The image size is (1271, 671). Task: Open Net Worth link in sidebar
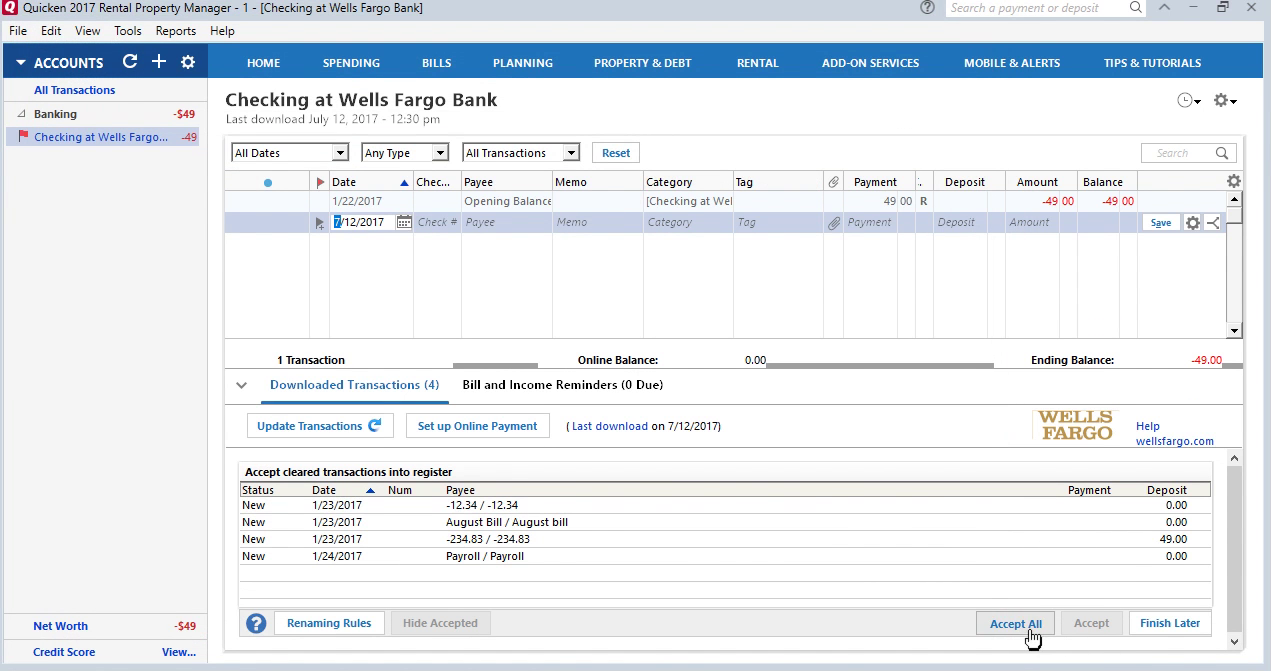pos(60,626)
